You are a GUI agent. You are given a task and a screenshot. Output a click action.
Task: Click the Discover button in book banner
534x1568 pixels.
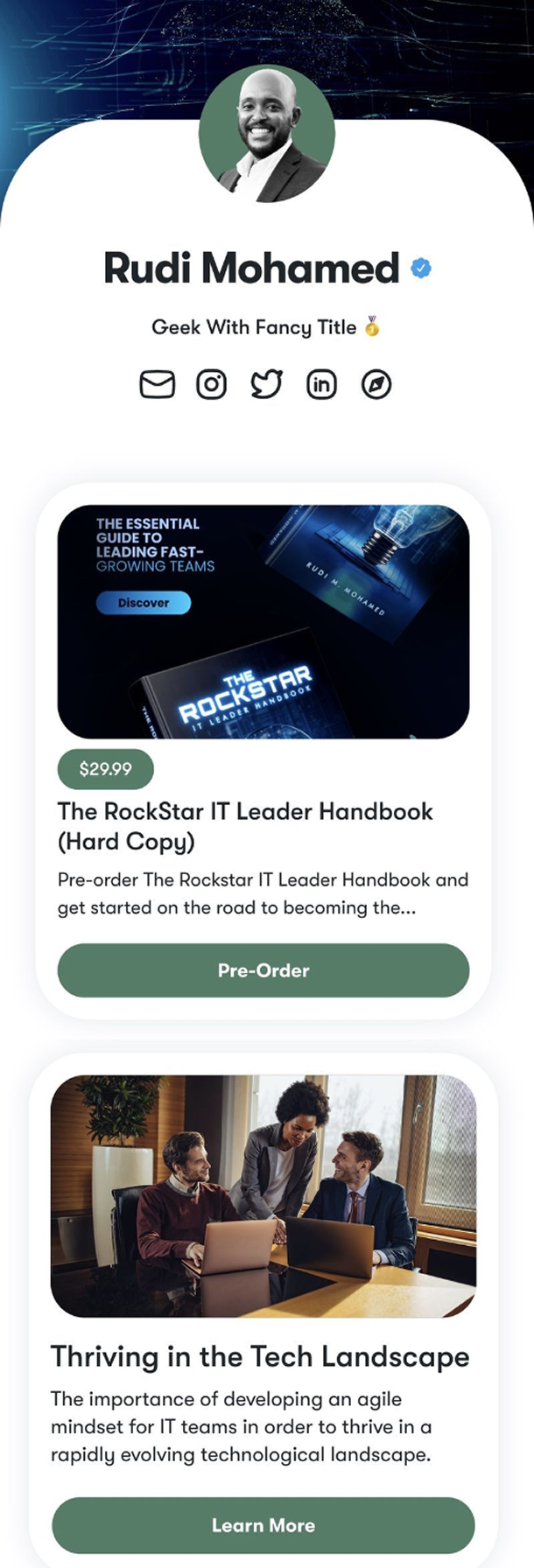pos(144,603)
